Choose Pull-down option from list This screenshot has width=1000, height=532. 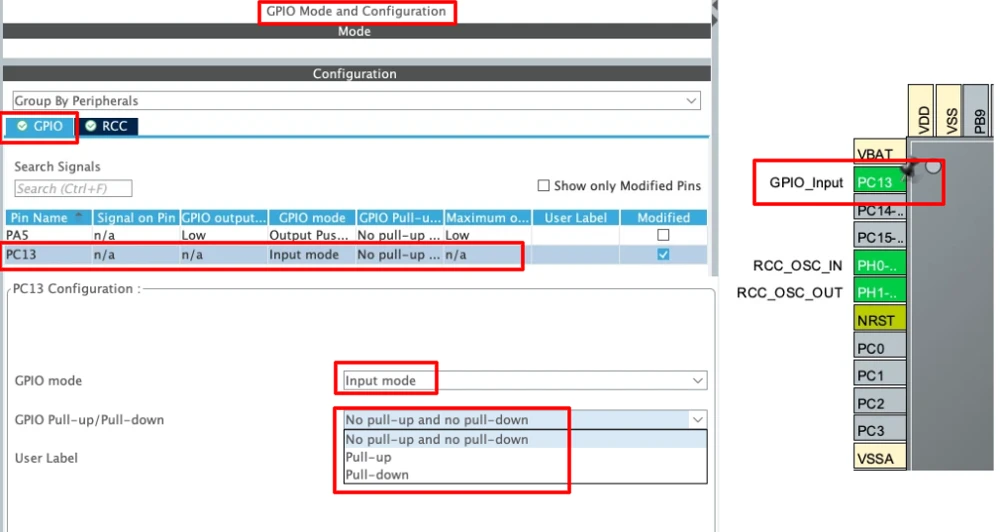click(525, 475)
